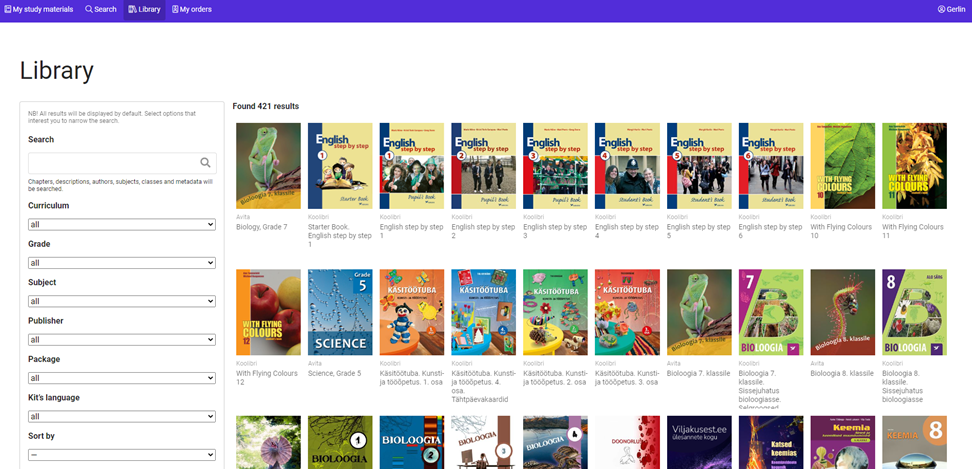Image resolution: width=972 pixels, height=469 pixels.
Task: Open My study materials in top bar
Action: (39, 9)
